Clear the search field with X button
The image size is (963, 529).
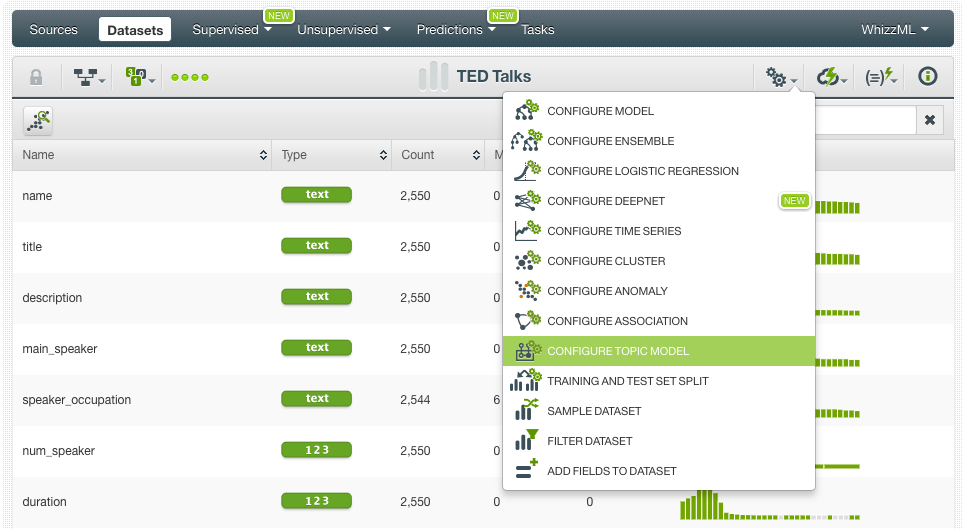point(929,120)
